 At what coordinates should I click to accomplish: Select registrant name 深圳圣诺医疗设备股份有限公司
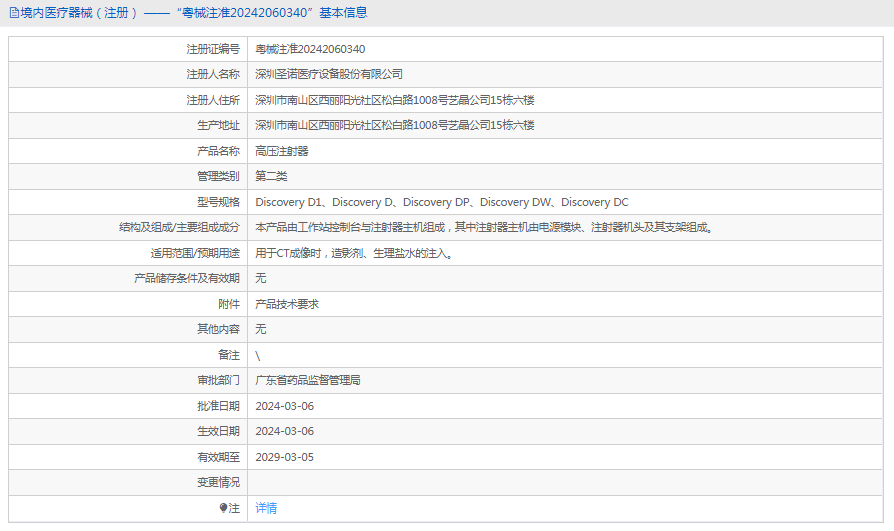(329, 74)
